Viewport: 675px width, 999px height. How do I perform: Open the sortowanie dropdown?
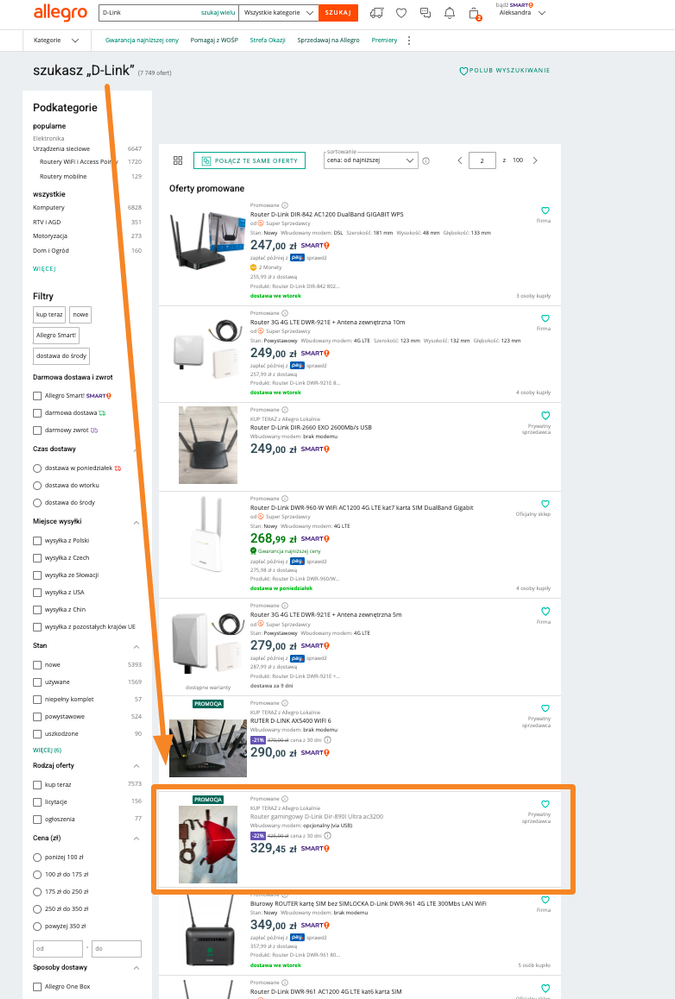click(371, 161)
